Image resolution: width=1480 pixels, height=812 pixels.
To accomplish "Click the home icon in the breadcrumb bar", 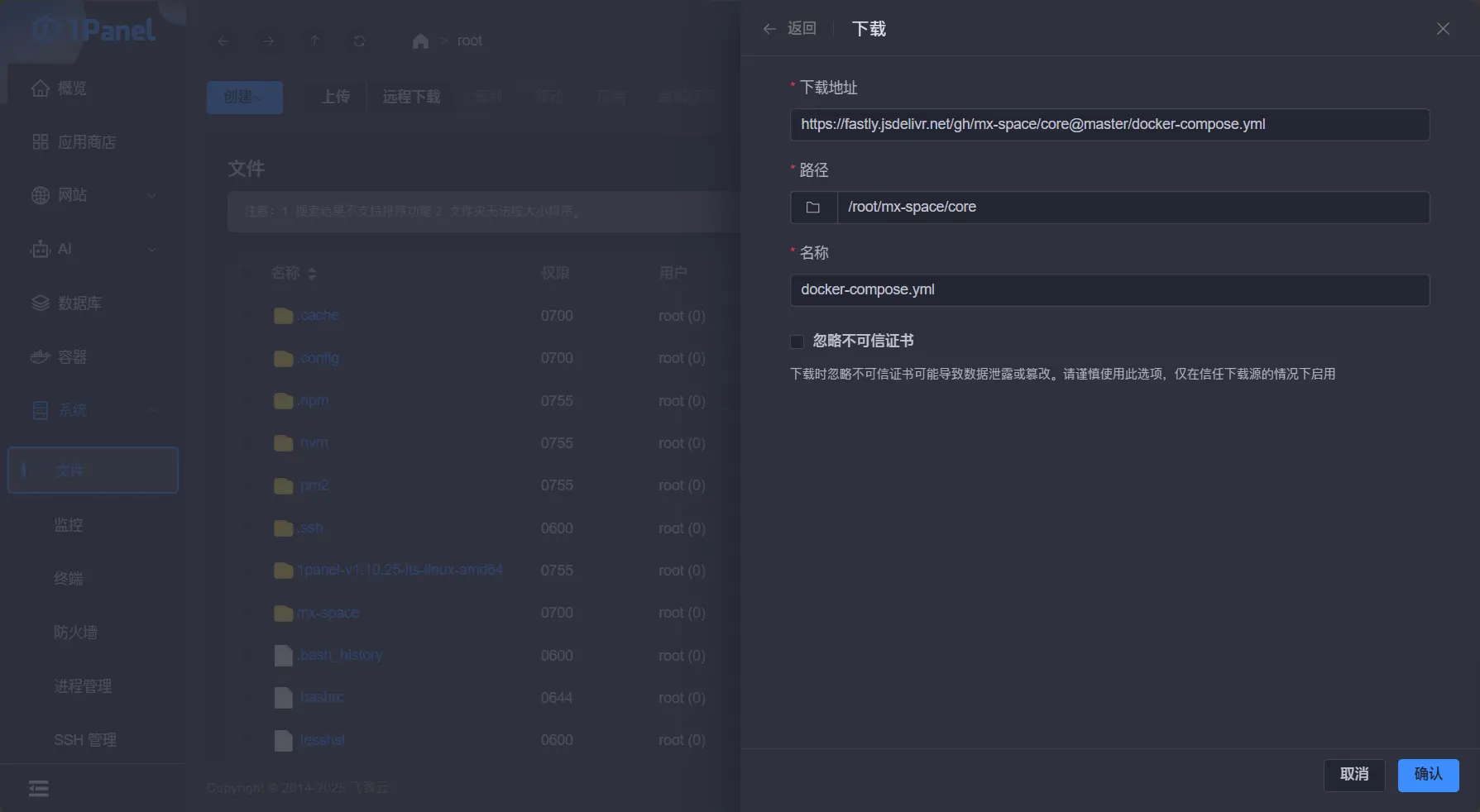I will click(x=420, y=40).
